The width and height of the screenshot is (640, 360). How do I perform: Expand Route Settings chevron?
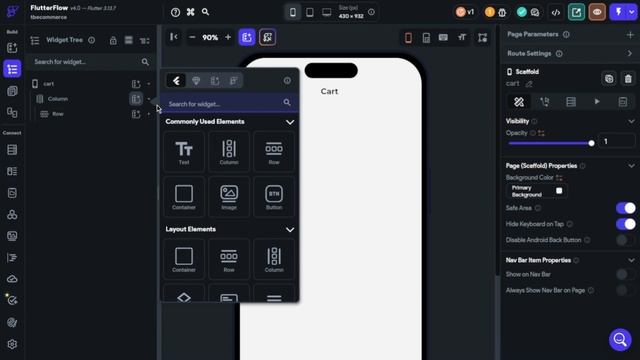630,53
